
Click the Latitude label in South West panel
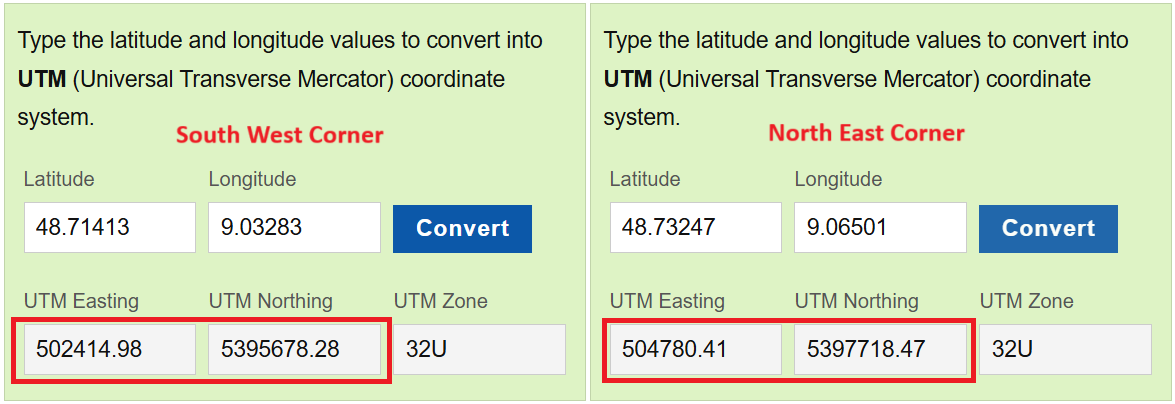59,180
